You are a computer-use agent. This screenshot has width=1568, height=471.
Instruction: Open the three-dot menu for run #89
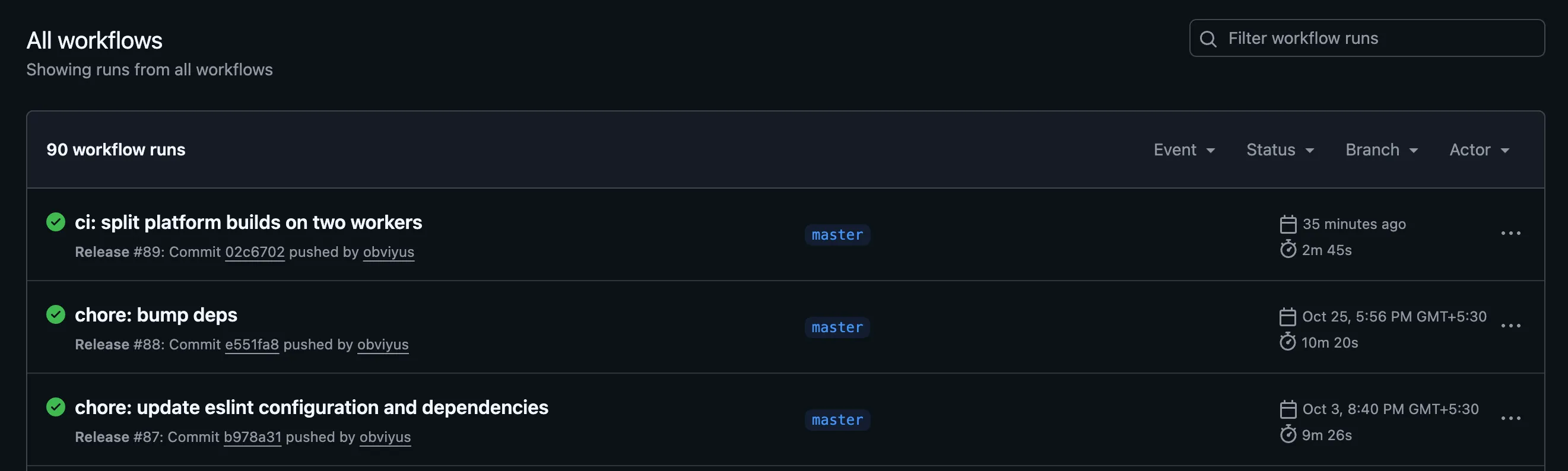click(1510, 234)
